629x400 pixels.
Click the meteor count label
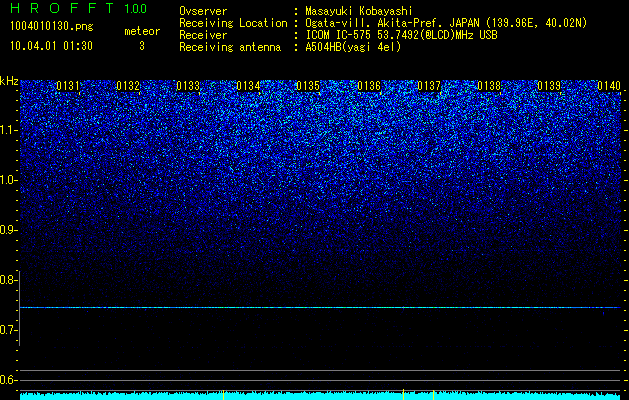coord(142,31)
